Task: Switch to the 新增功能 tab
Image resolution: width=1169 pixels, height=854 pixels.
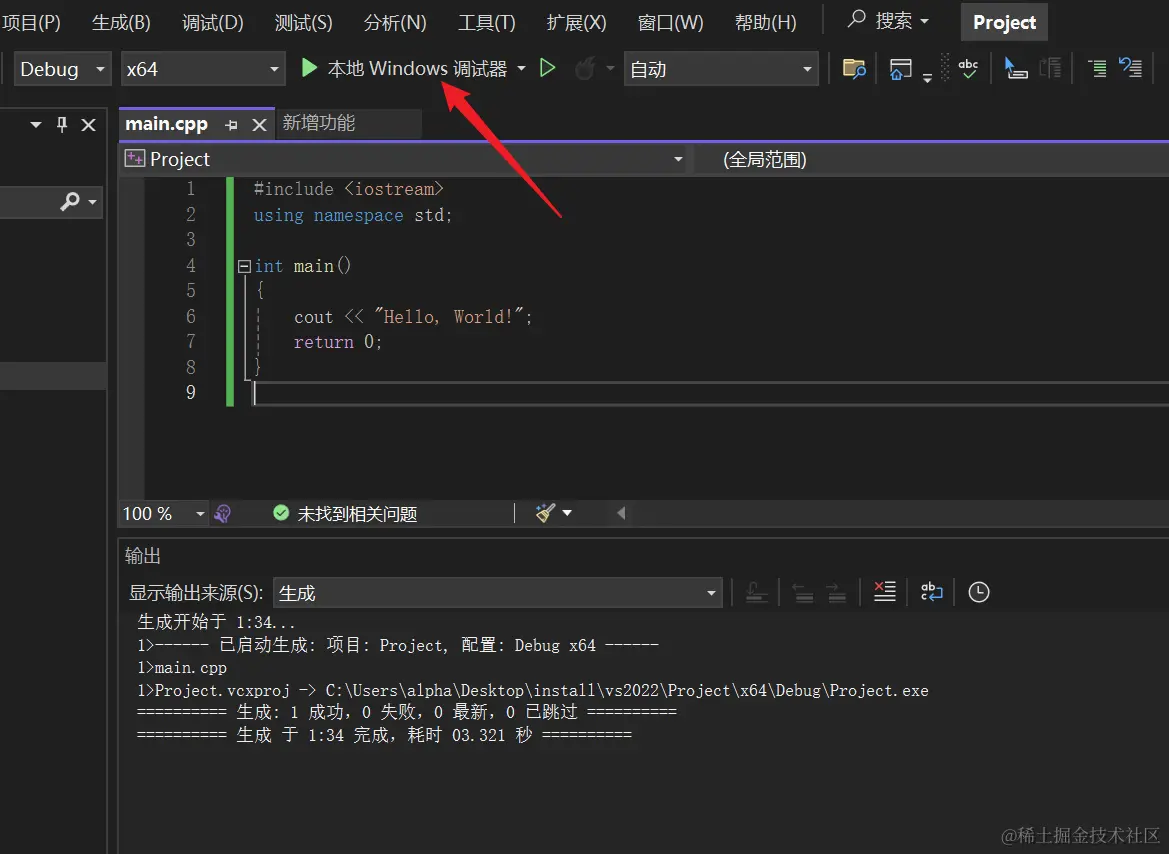Action: 319,123
